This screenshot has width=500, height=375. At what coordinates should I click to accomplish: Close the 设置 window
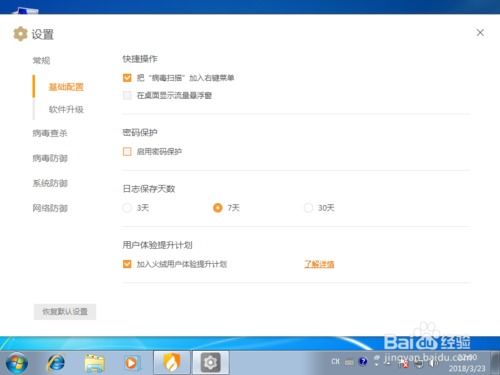(480, 33)
